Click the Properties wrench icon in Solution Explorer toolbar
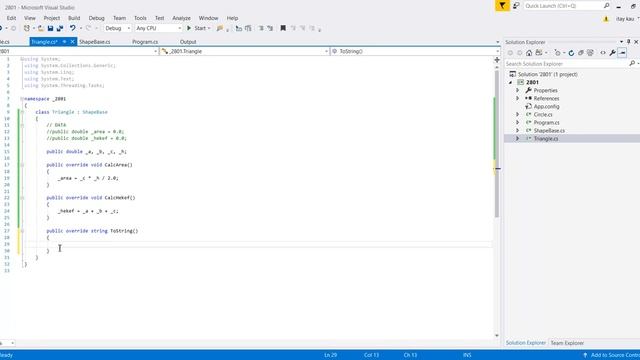This screenshot has height=360, width=640. click(x=613, y=53)
